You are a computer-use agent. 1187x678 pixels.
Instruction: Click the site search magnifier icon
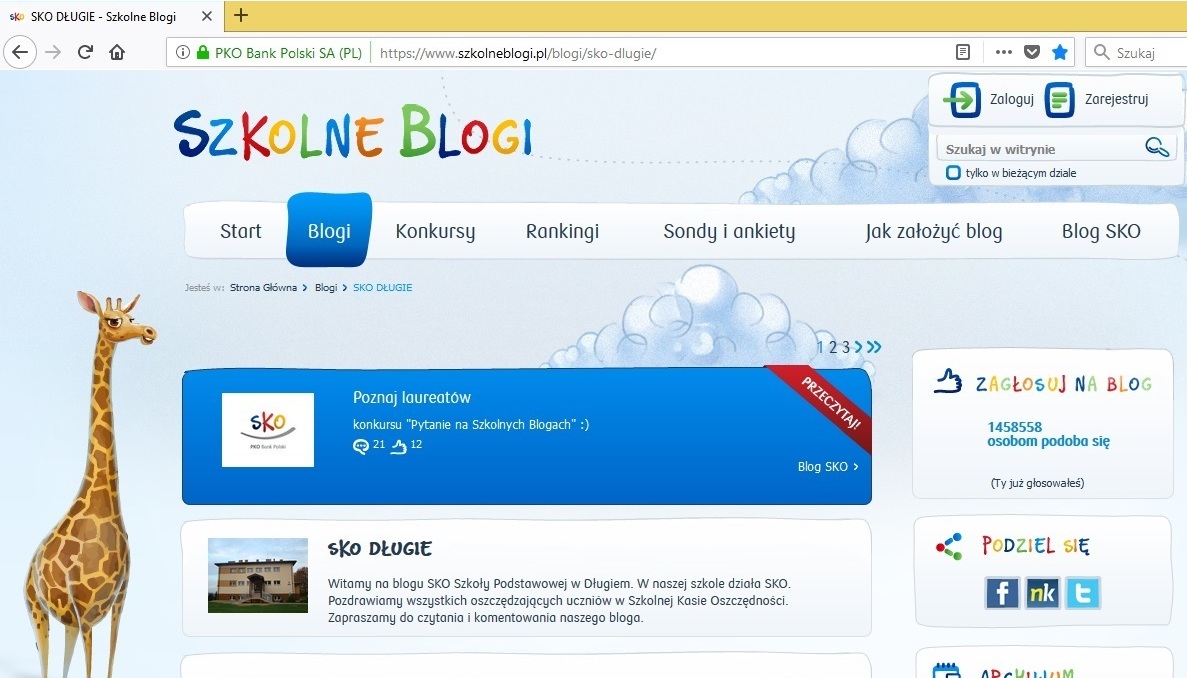1157,147
